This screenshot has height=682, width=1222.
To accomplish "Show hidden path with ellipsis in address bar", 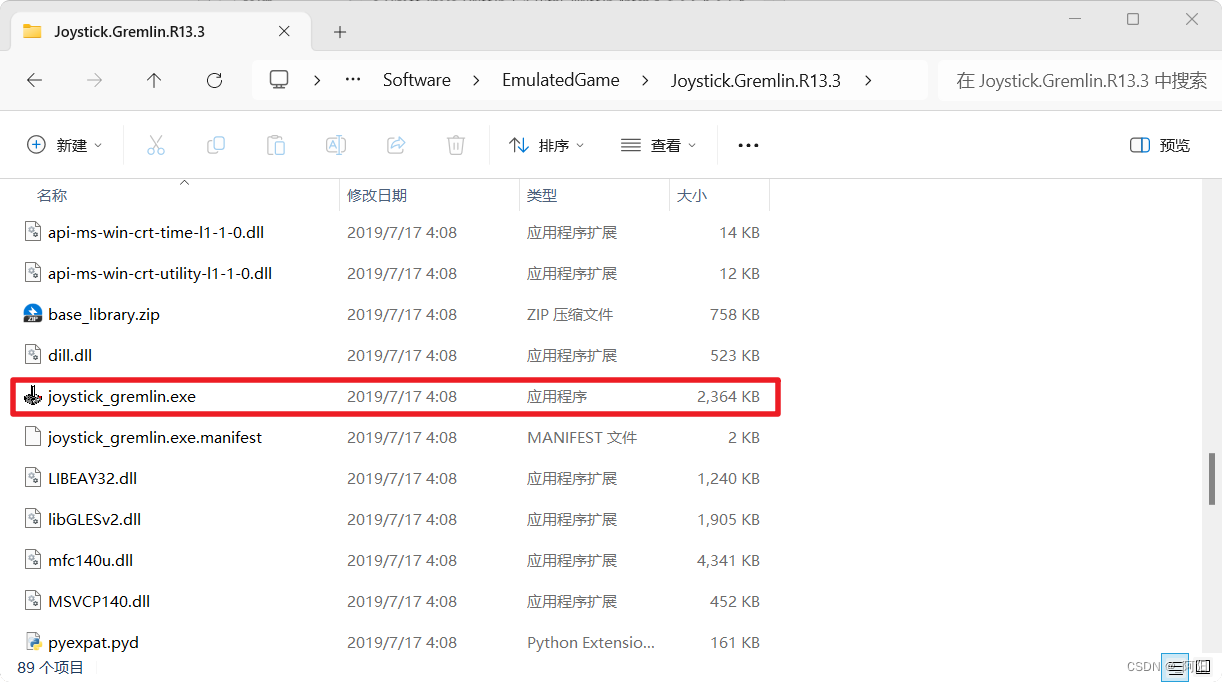I will tap(352, 80).
